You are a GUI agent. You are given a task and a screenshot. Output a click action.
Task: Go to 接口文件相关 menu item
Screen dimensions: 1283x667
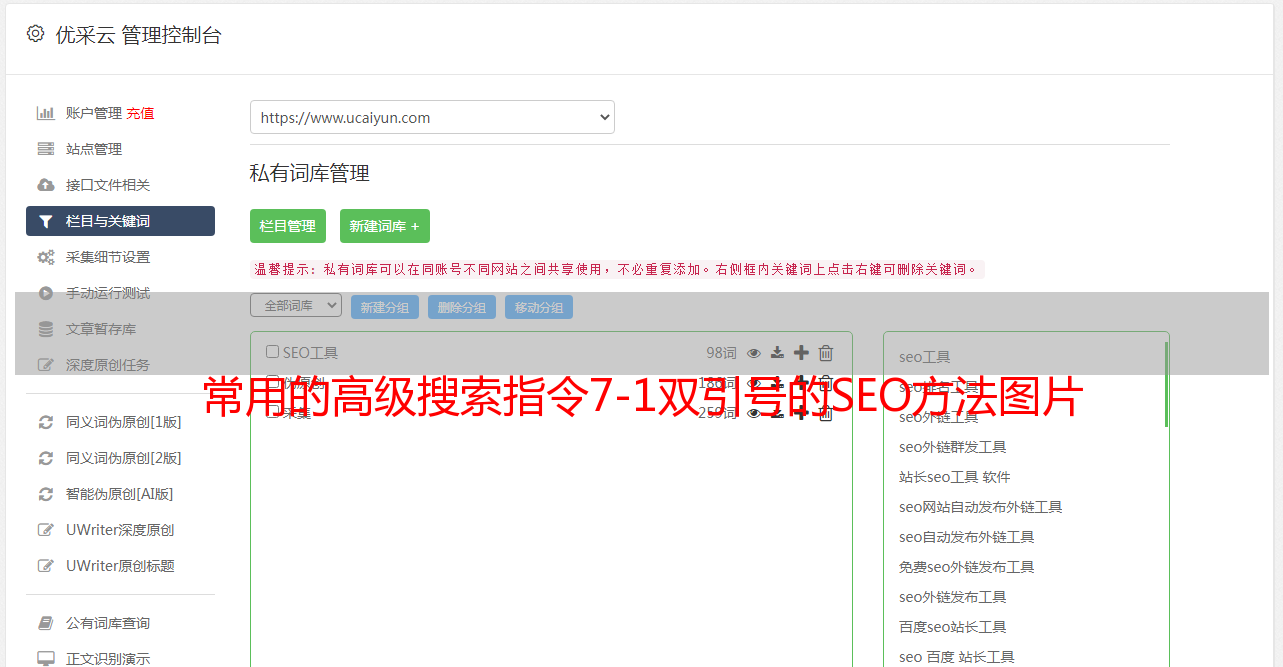pyautogui.click(x=108, y=185)
